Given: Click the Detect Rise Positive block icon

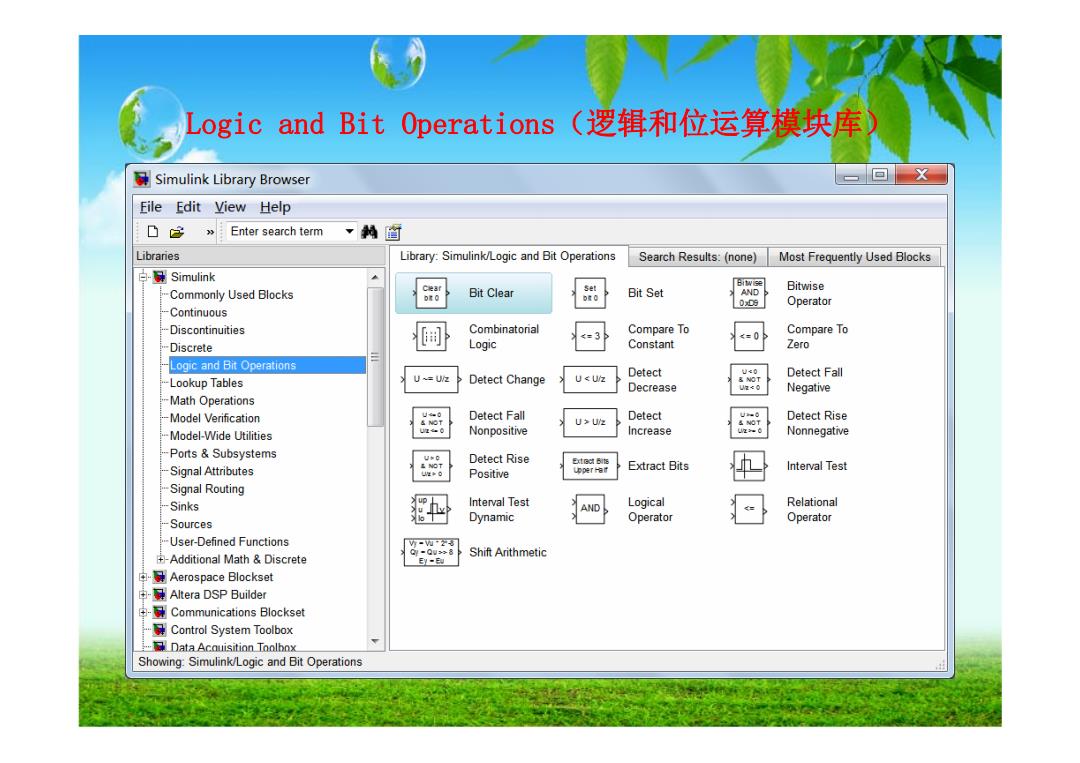Looking at the screenshot, I should pyautogui.click(x=431, y=466).
